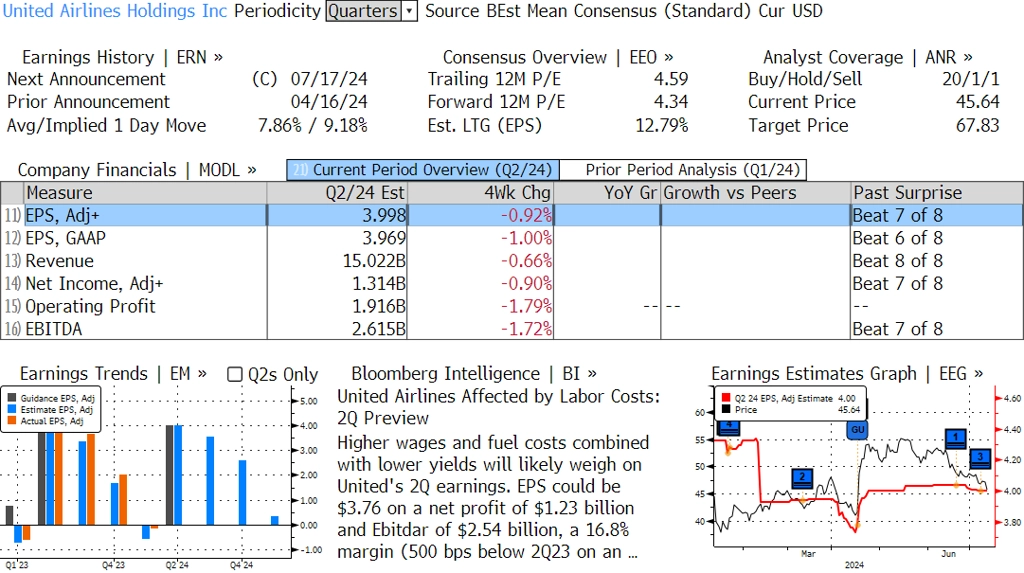Click the GU marker on estimates graph

(857, 429)
